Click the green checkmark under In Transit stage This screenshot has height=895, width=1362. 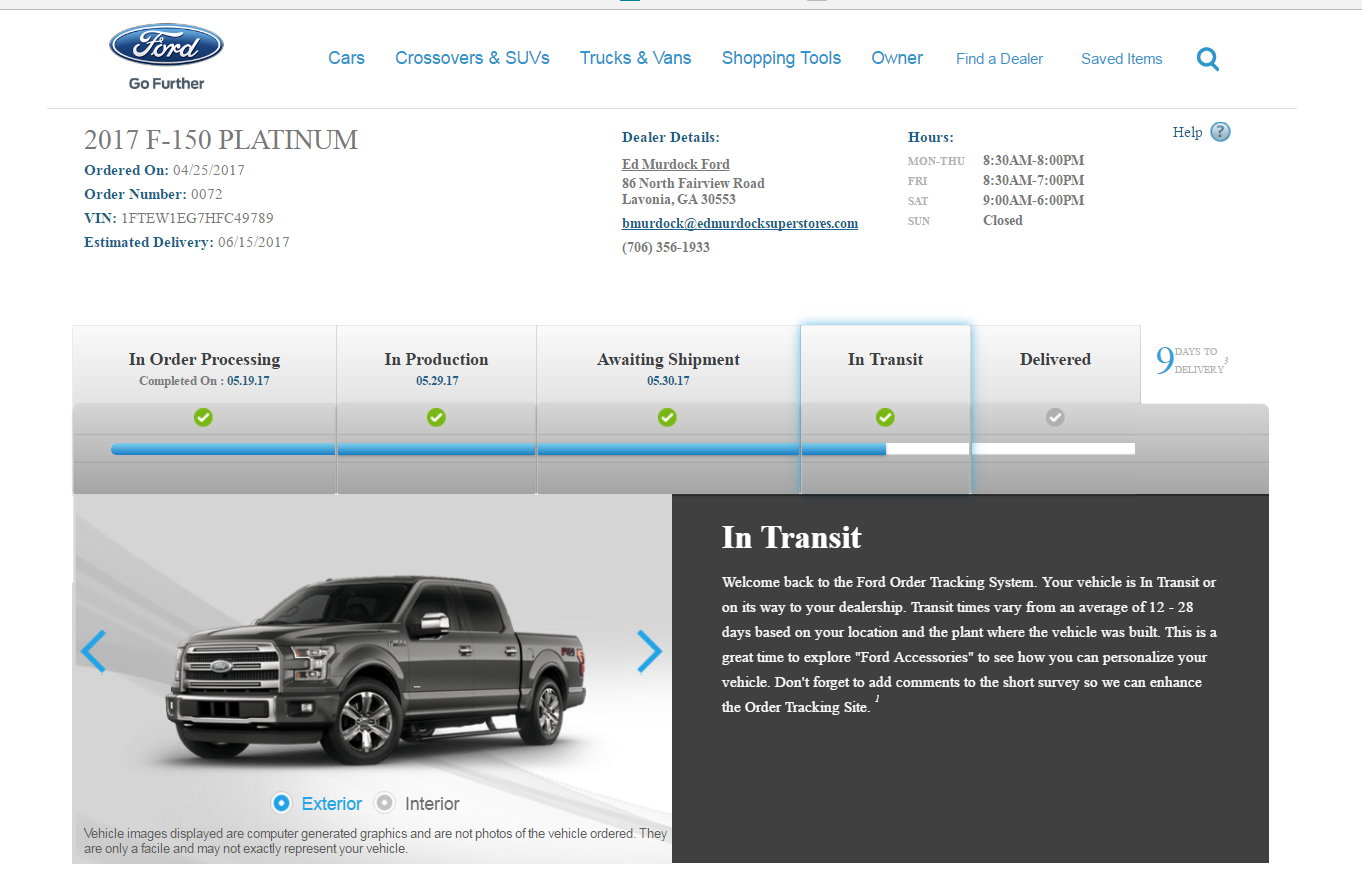tap(885, 417)
